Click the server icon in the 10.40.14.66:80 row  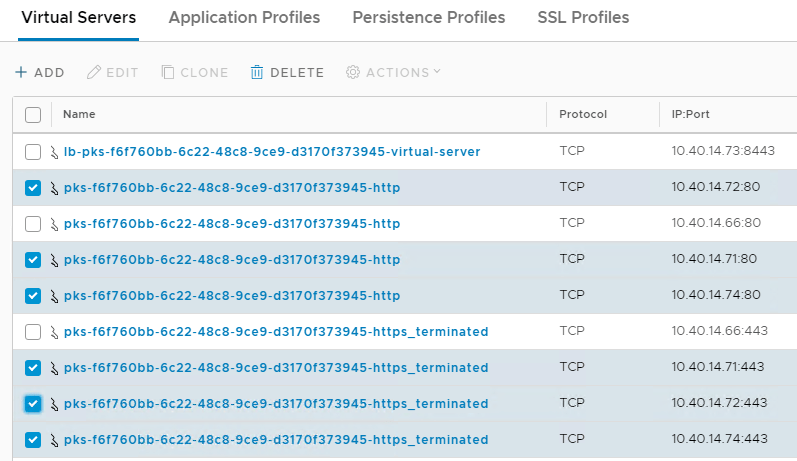(56, 224)
